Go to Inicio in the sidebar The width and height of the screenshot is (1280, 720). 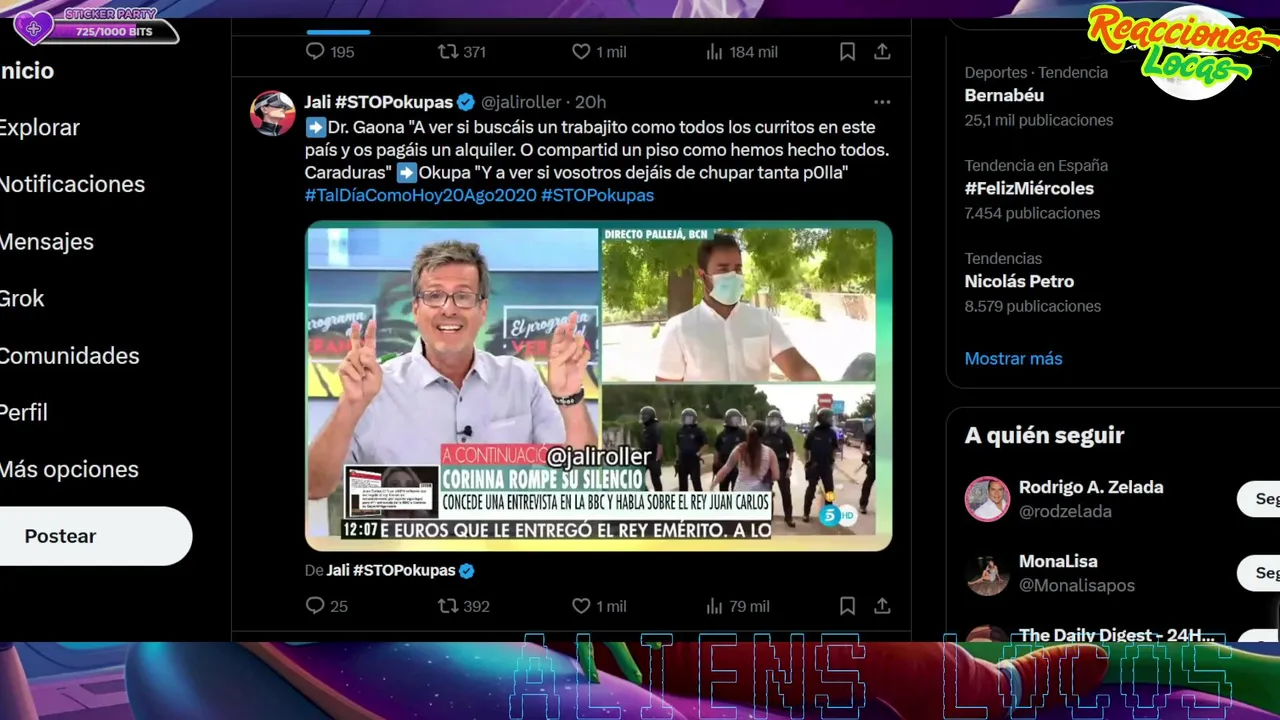pos(27,71)
